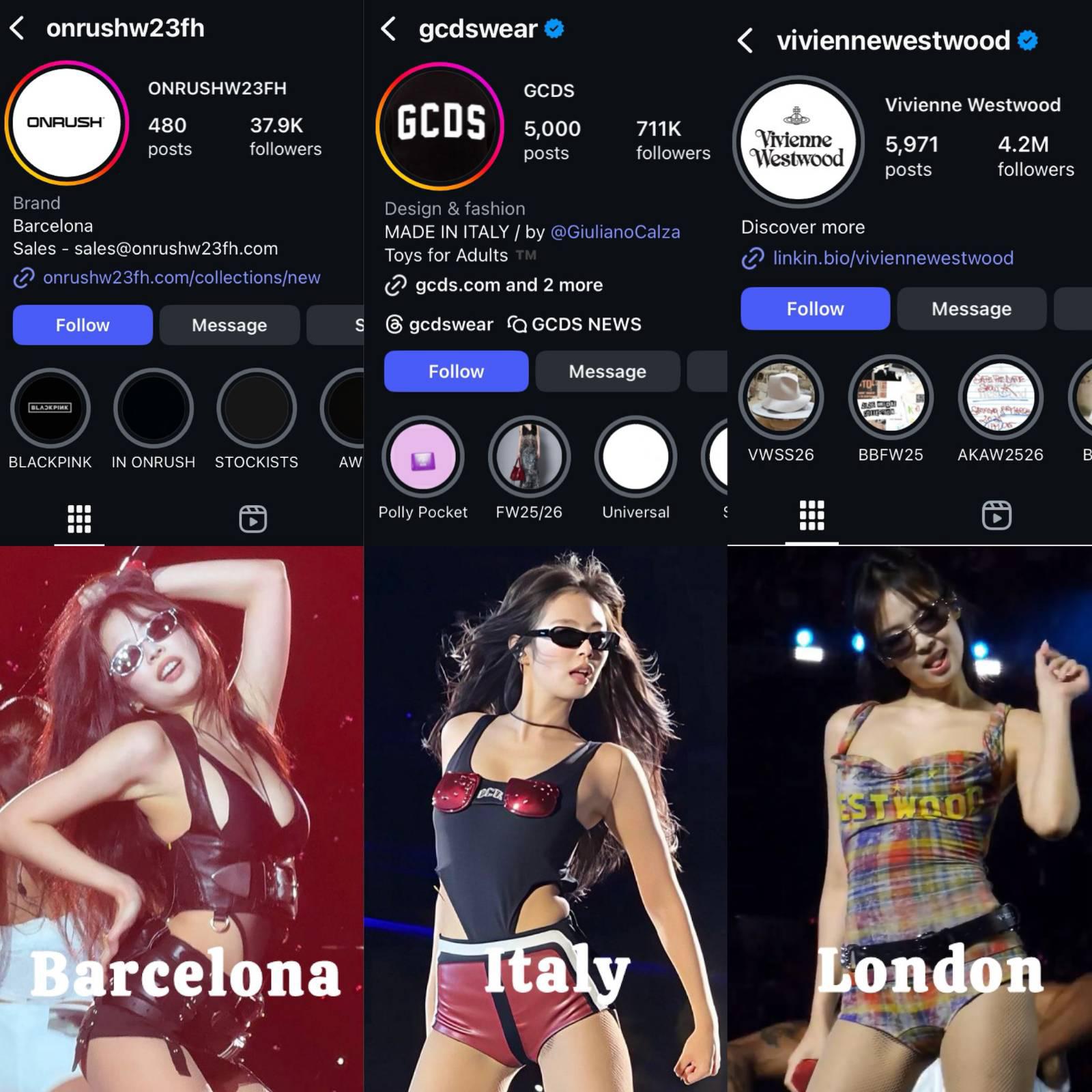
Task: Follow the gcdswear account
Action: [x=456, y=371]
